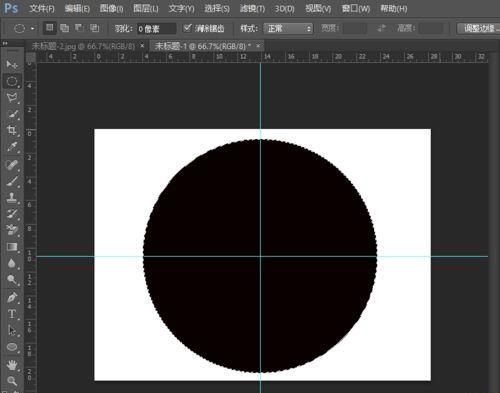The width and height of the screenshot is (500, 393).
Task: Select the Blur tool
Action: [x=12, y=263]
